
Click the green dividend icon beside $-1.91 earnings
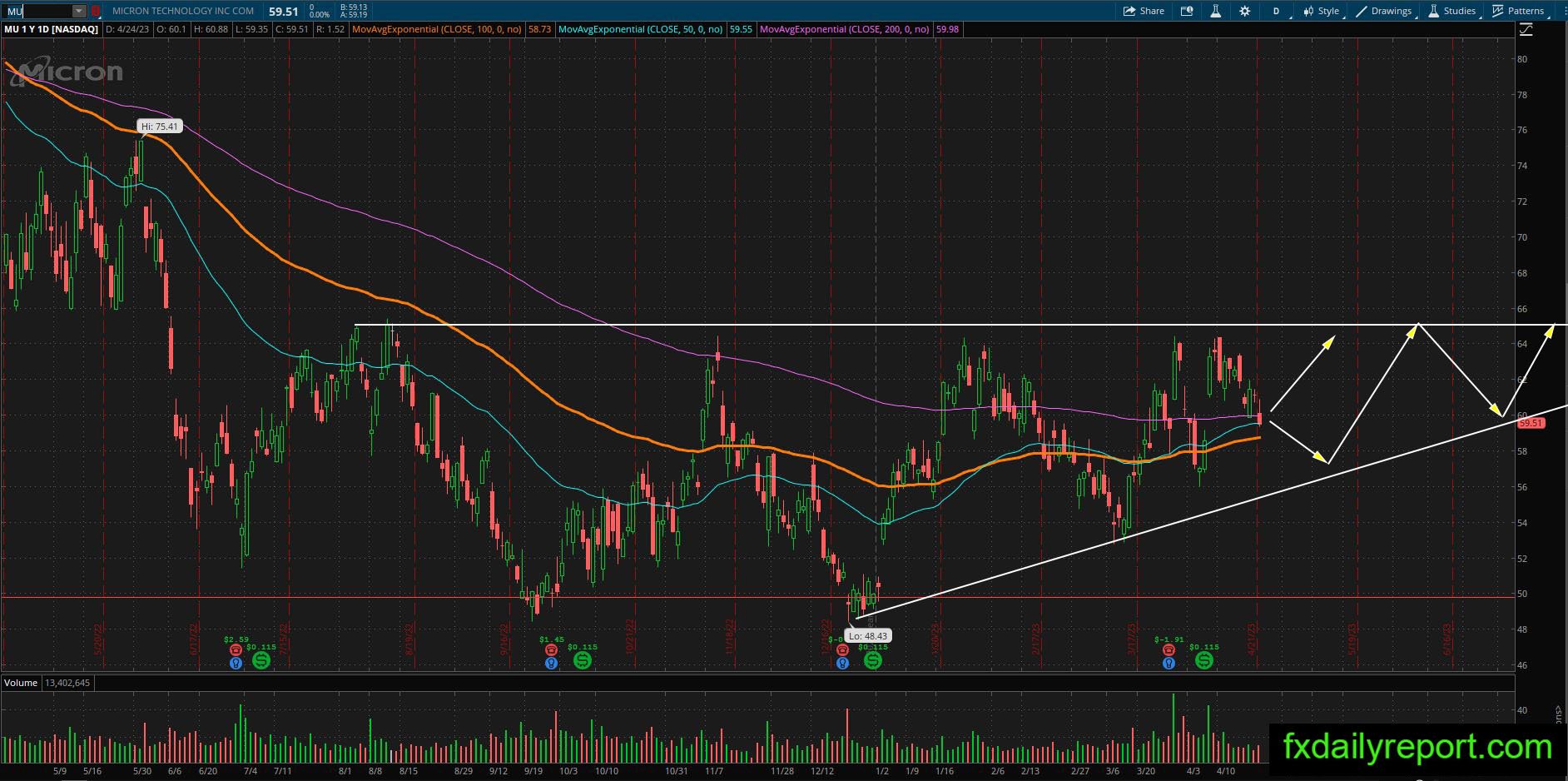1204,660
